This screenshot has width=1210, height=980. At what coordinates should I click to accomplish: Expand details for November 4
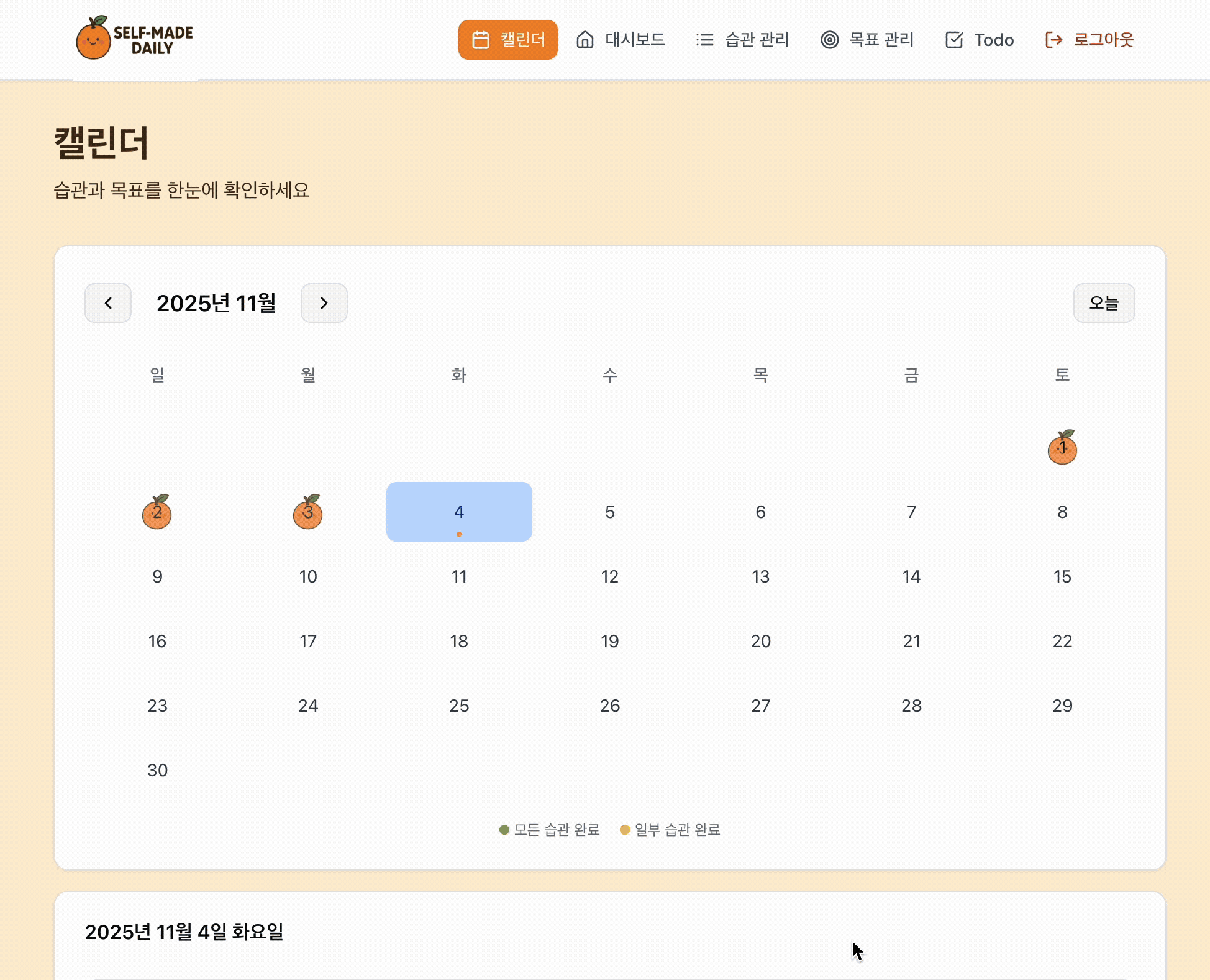point(459,512)
